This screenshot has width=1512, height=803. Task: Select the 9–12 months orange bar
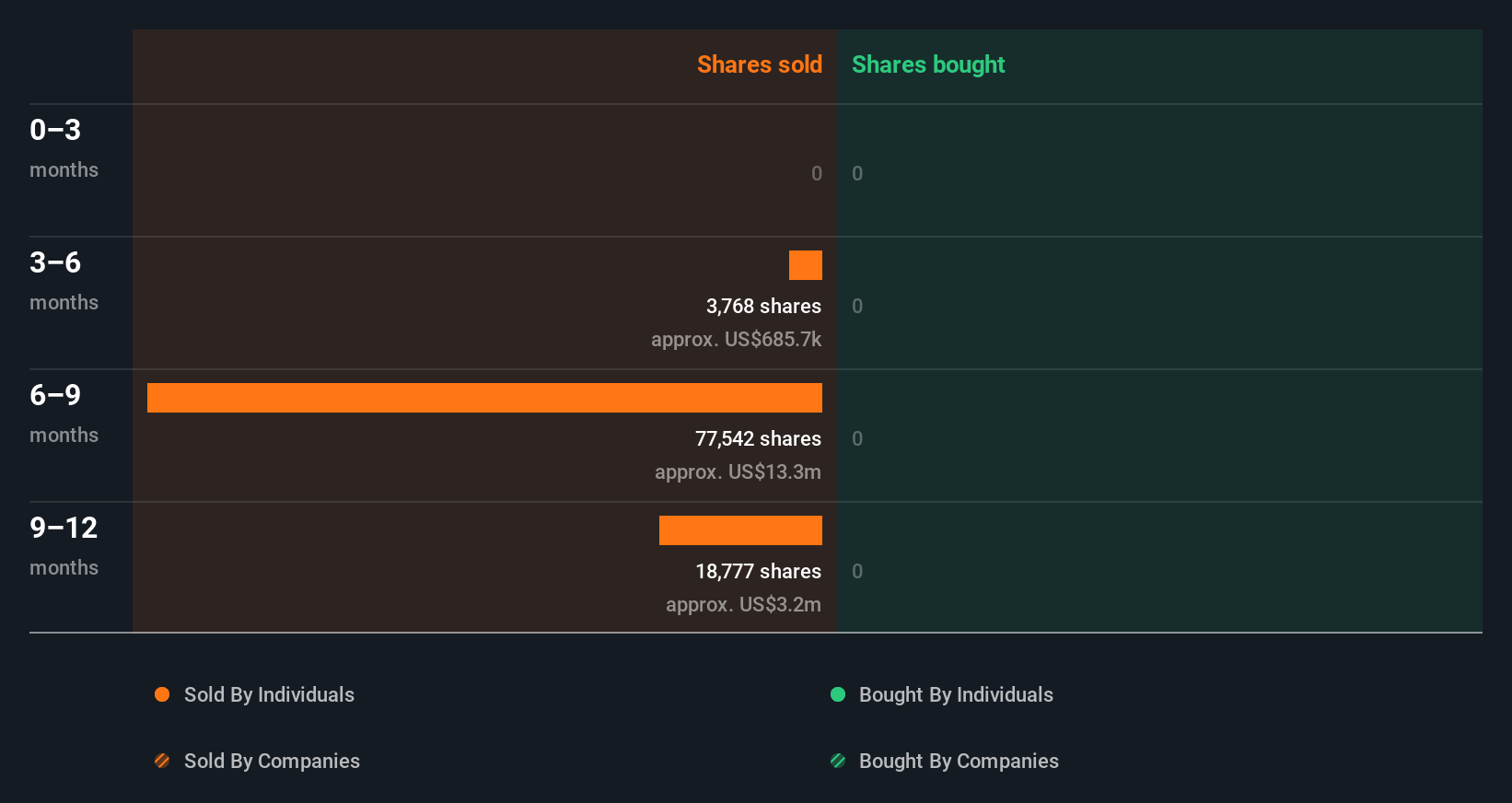(x=740, y=530)
